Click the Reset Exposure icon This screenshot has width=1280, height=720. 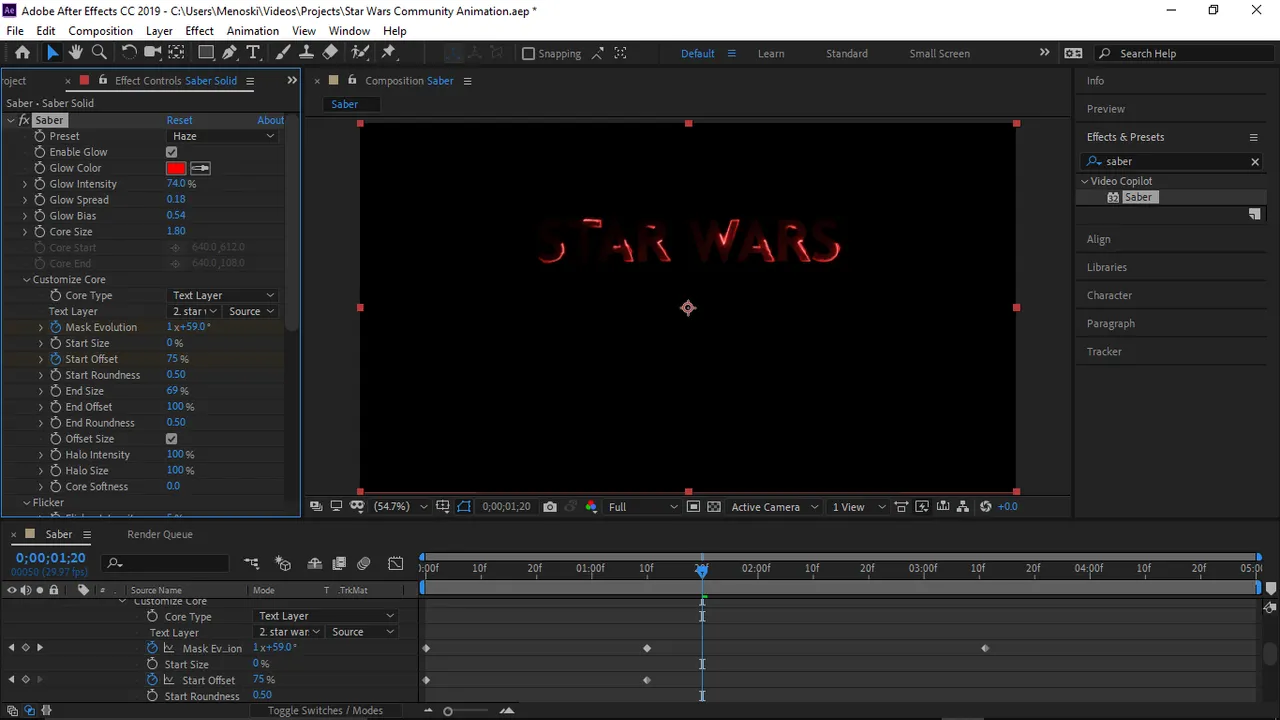(x=985, y=507)
